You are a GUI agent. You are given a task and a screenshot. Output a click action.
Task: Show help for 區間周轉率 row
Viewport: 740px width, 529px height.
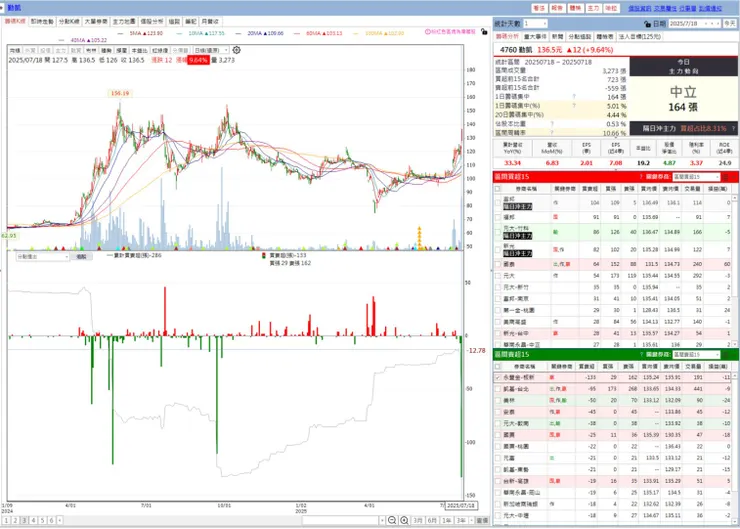coord(552,133)
